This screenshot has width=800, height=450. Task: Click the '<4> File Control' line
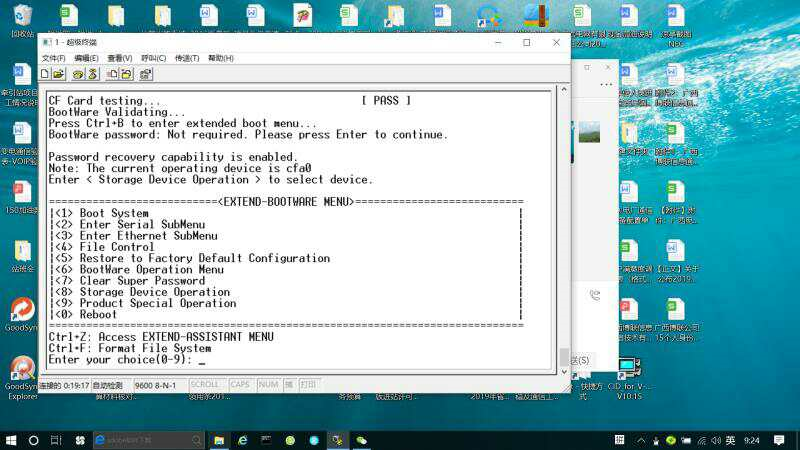[103, 247]
